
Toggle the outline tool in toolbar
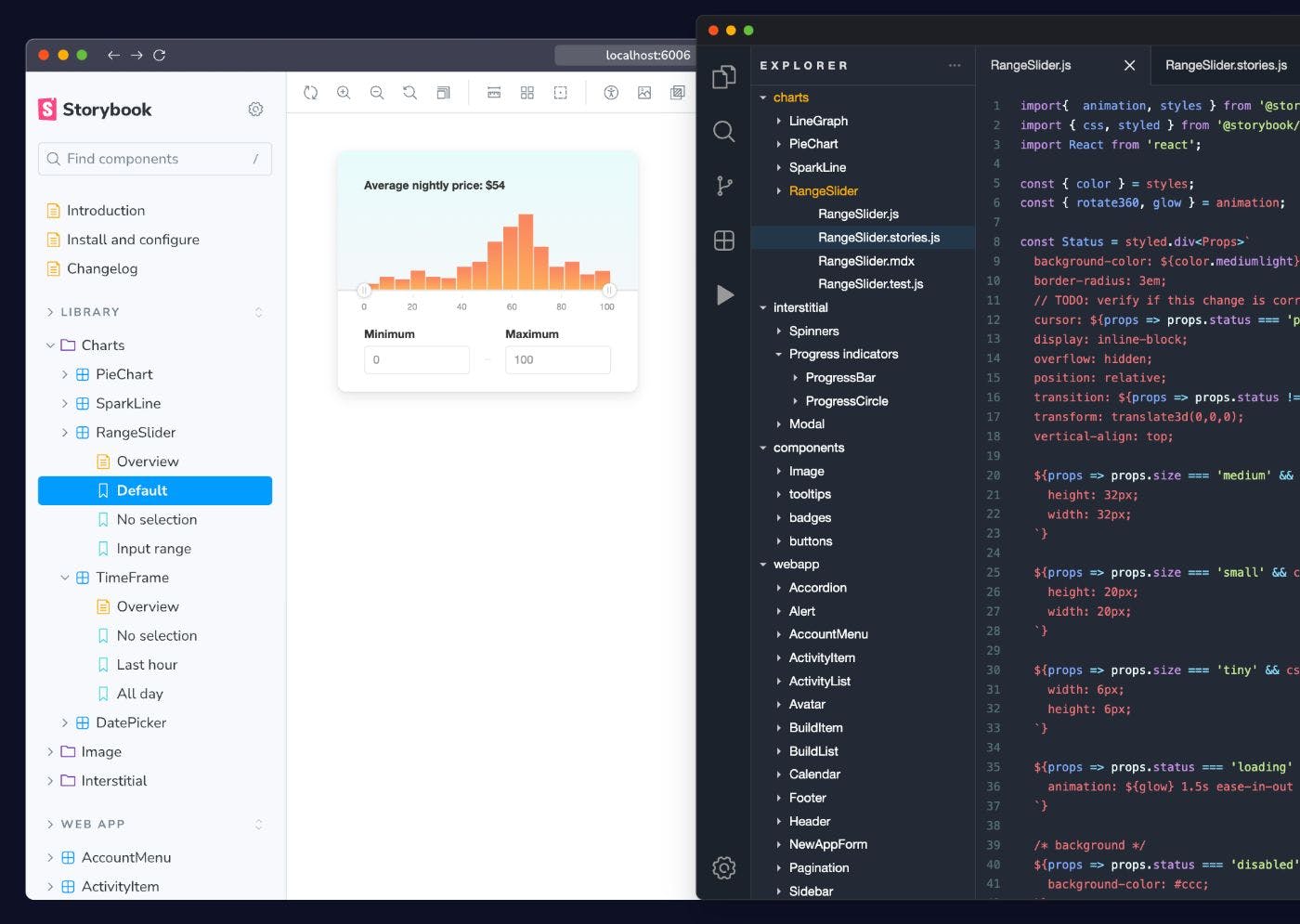pos(561,93)
